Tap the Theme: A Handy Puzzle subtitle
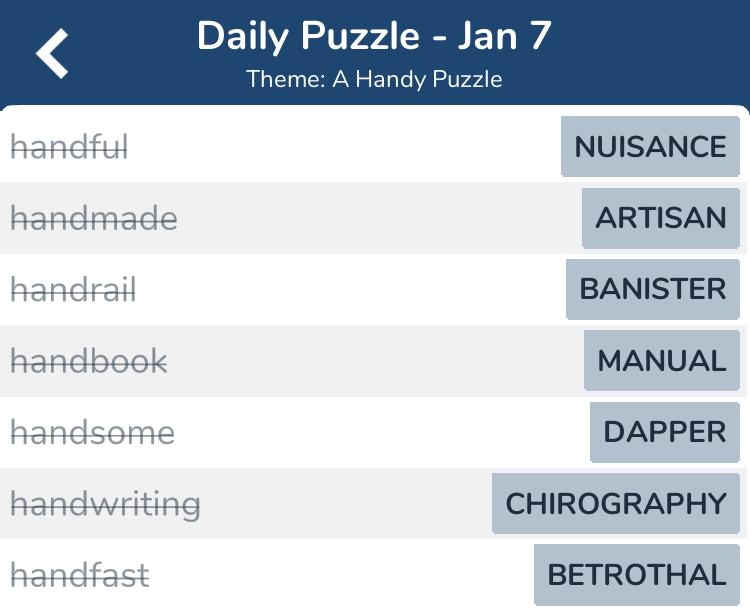Viewport: 750px width, 610px height. (374, 79)
